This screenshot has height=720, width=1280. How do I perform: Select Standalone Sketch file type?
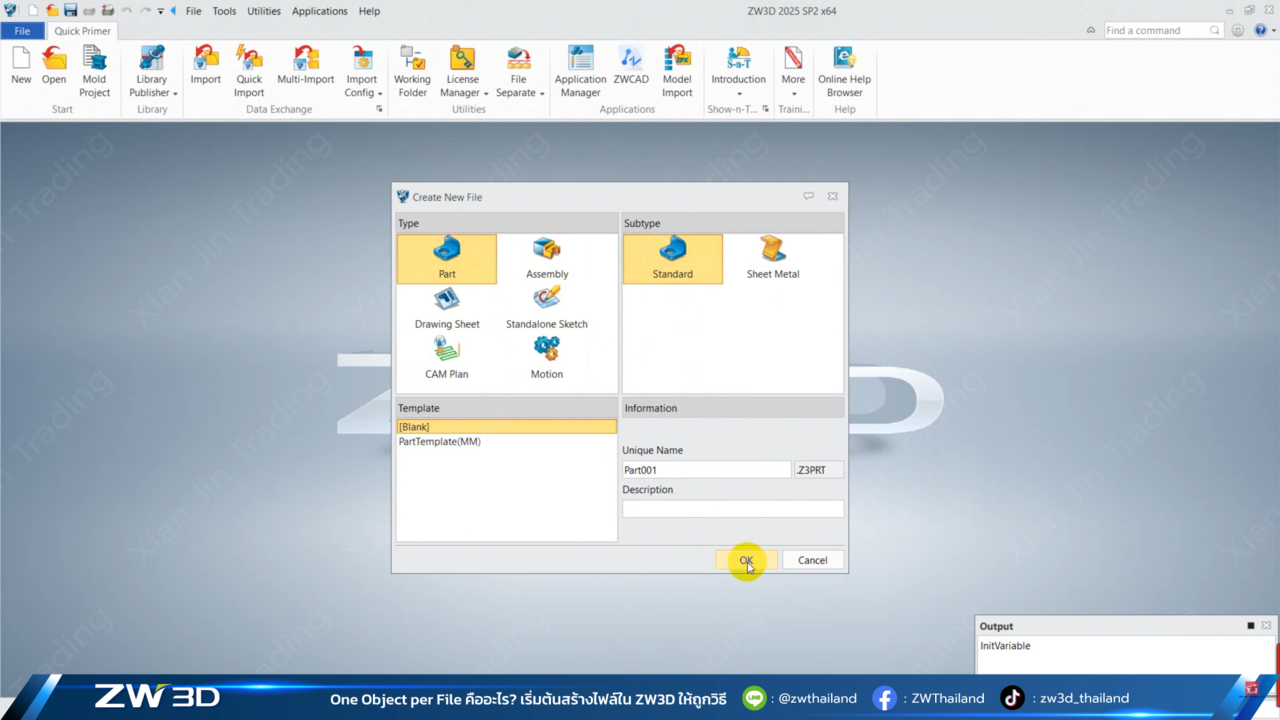pos(546,308)
